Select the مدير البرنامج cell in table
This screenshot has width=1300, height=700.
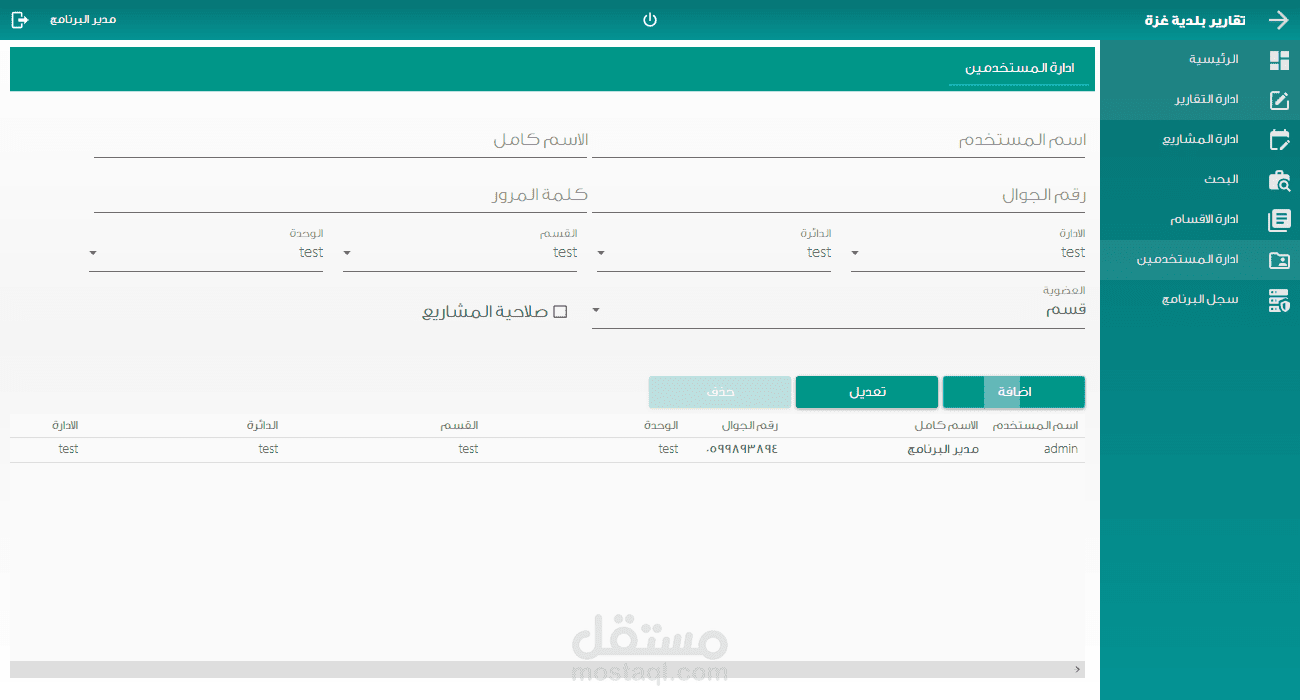[x=943, y=449]
